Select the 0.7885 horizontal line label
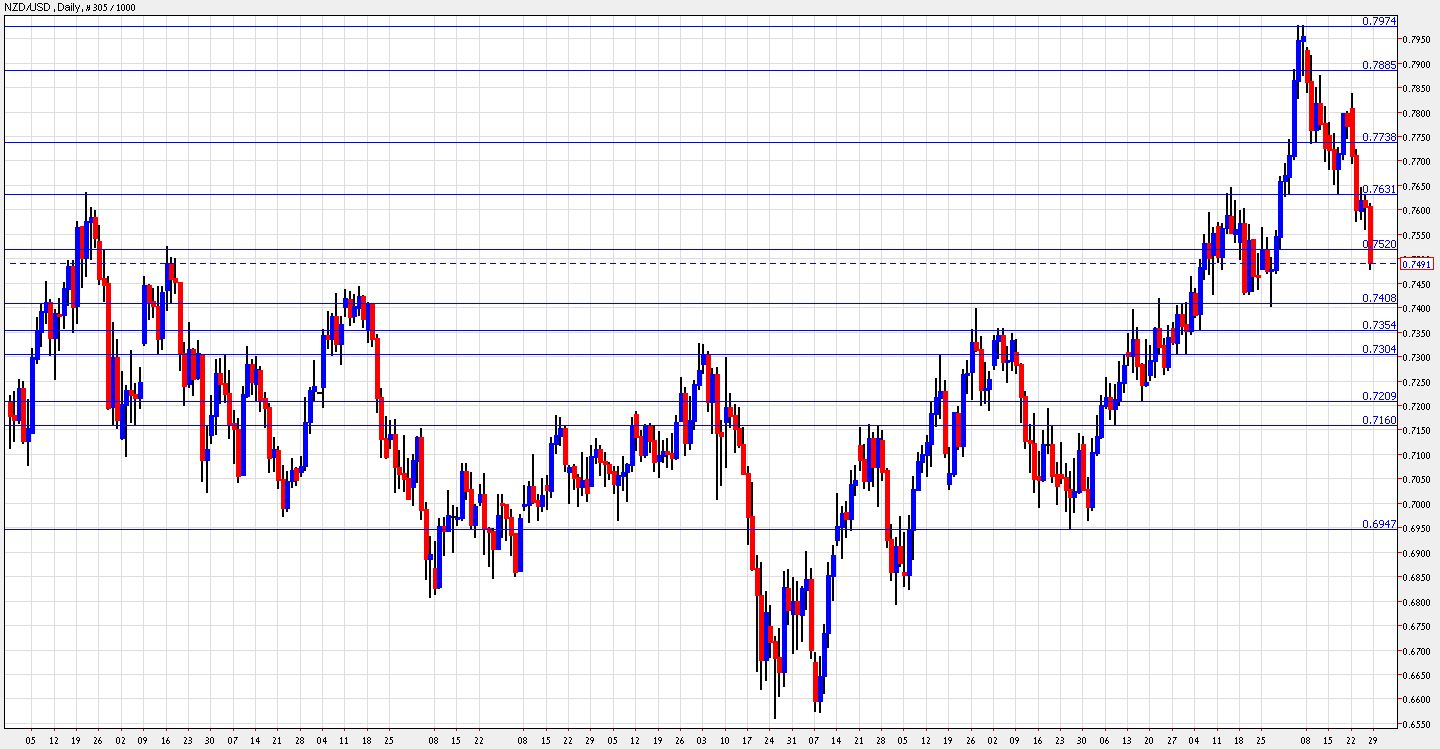Image resolution: width=1440 pixels, height=749 pixels. coord(1379,65)
